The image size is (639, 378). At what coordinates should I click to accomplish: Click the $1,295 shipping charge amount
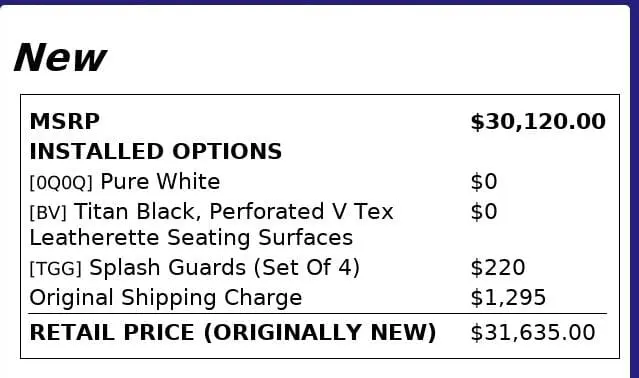(x=508, y=298)
